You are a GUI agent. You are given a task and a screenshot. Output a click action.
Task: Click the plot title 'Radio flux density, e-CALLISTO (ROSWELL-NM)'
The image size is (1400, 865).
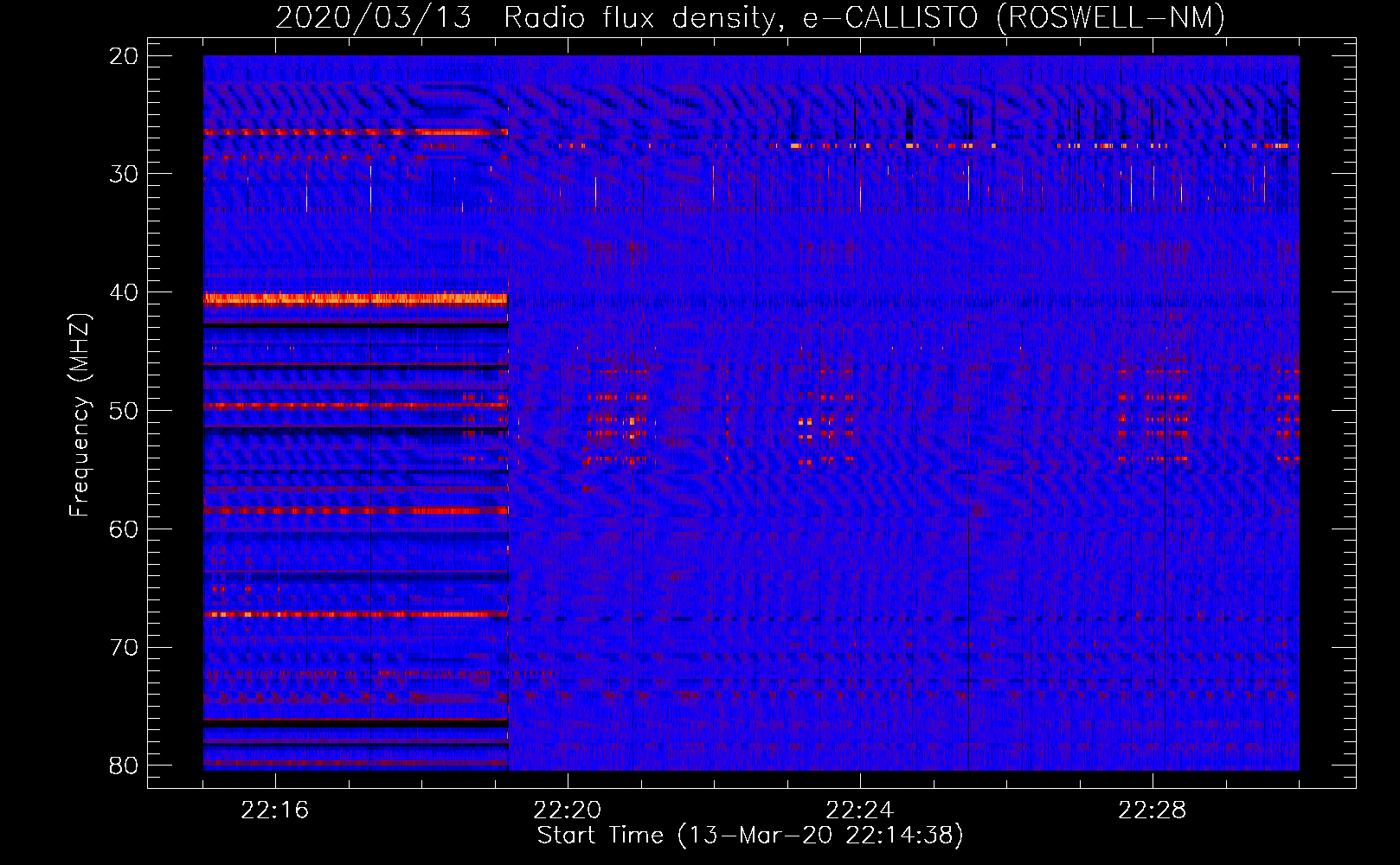tap(864, 17)
